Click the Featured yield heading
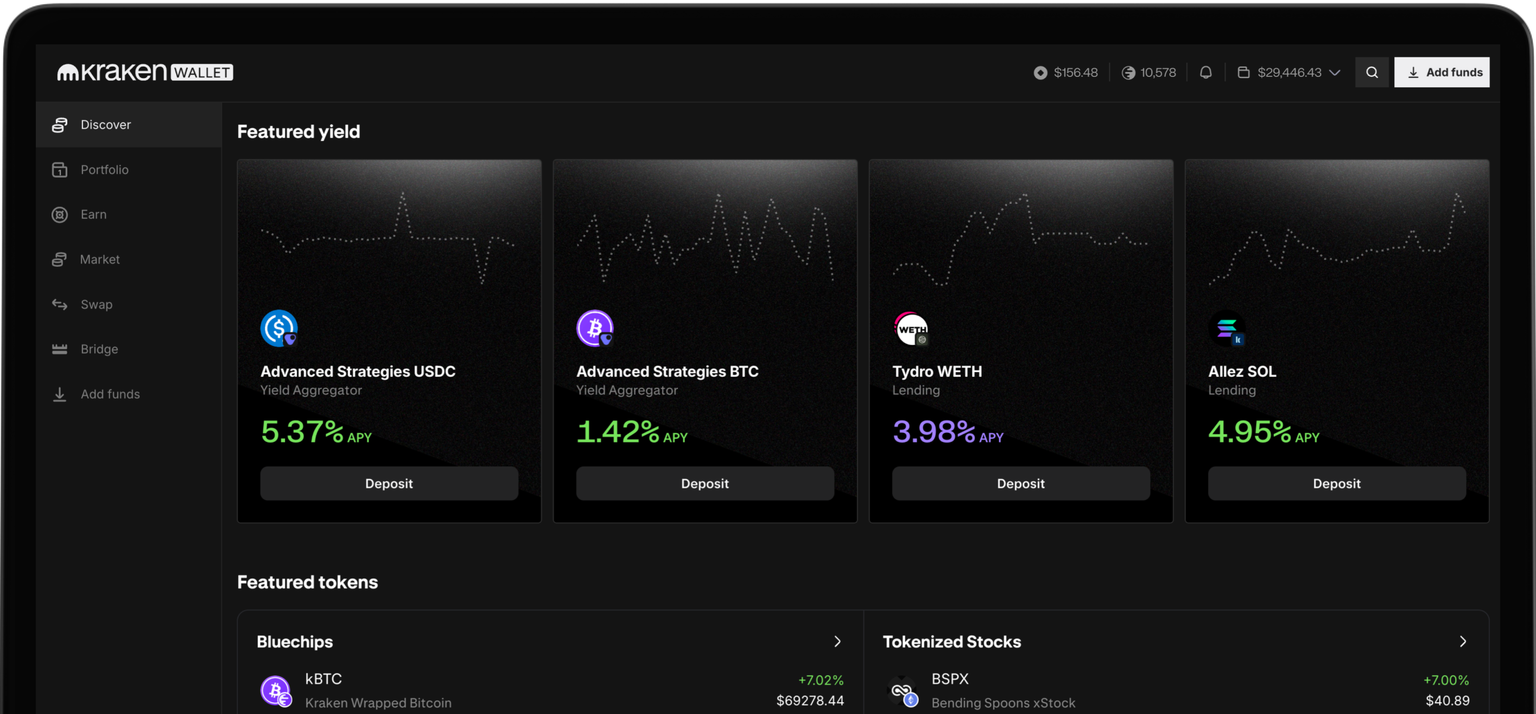 pyautogui.click(x=299, y=132)
